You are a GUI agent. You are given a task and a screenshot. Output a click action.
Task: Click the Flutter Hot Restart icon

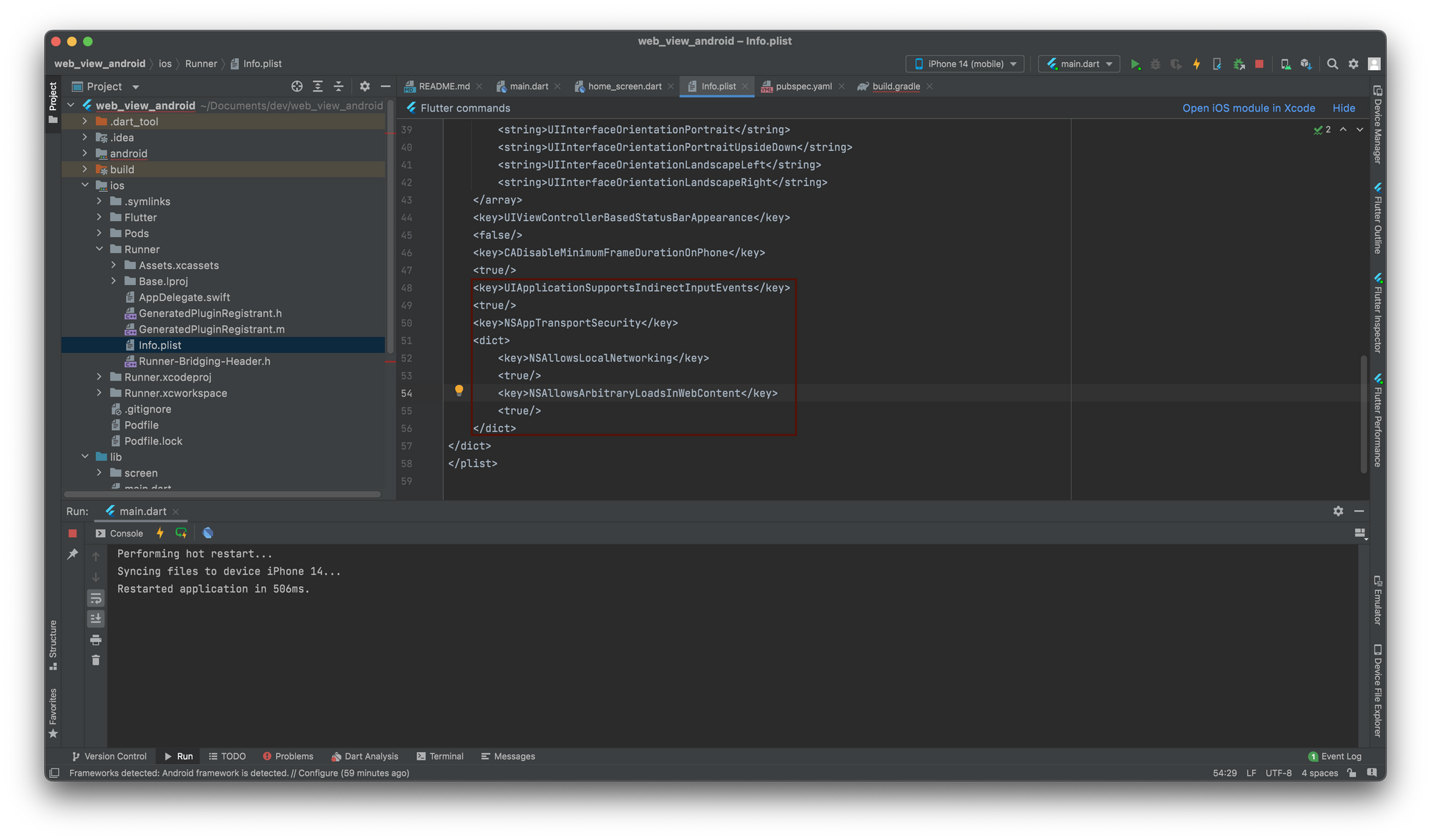click(181, 533)
